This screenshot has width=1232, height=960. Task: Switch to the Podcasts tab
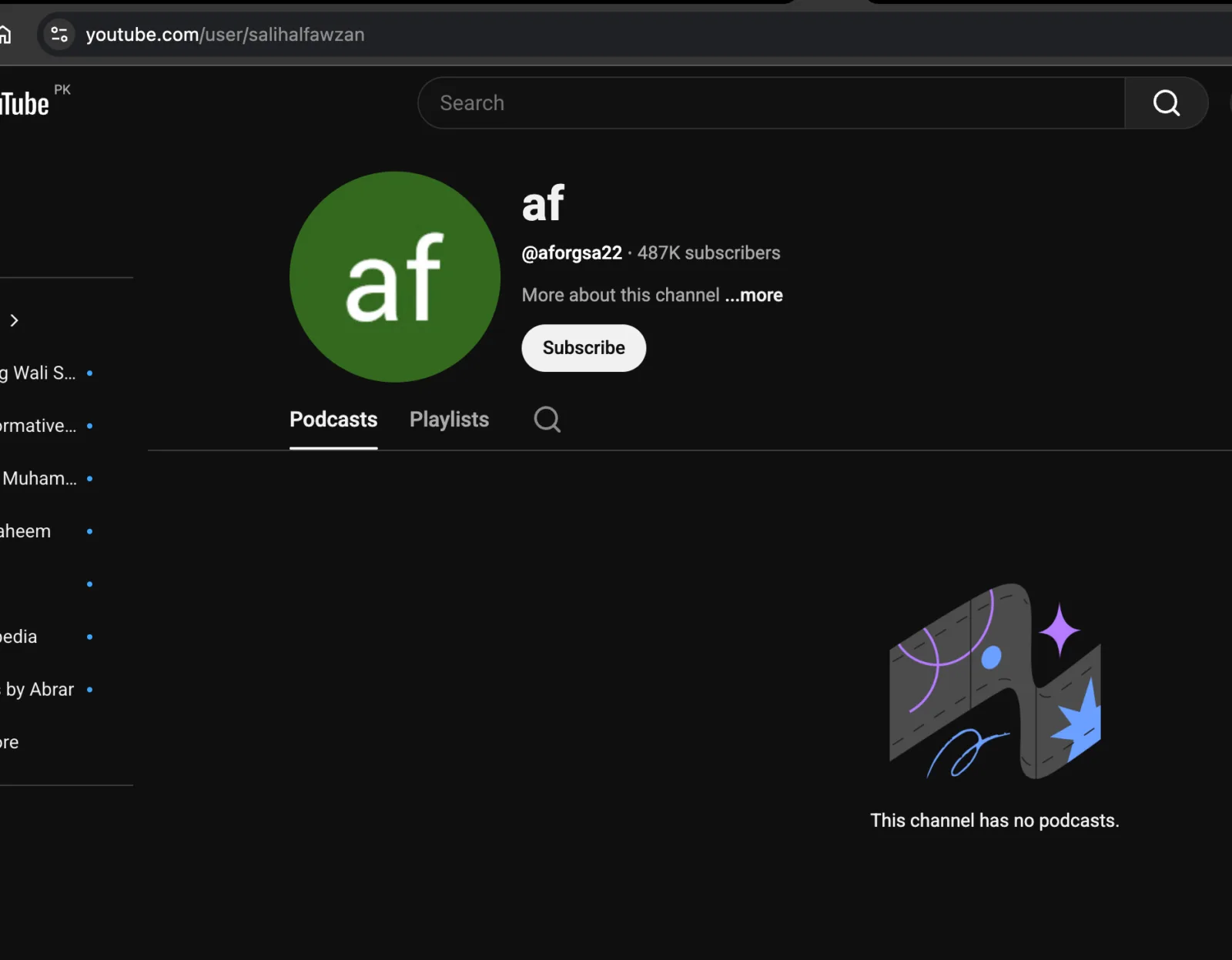point(333,420)
